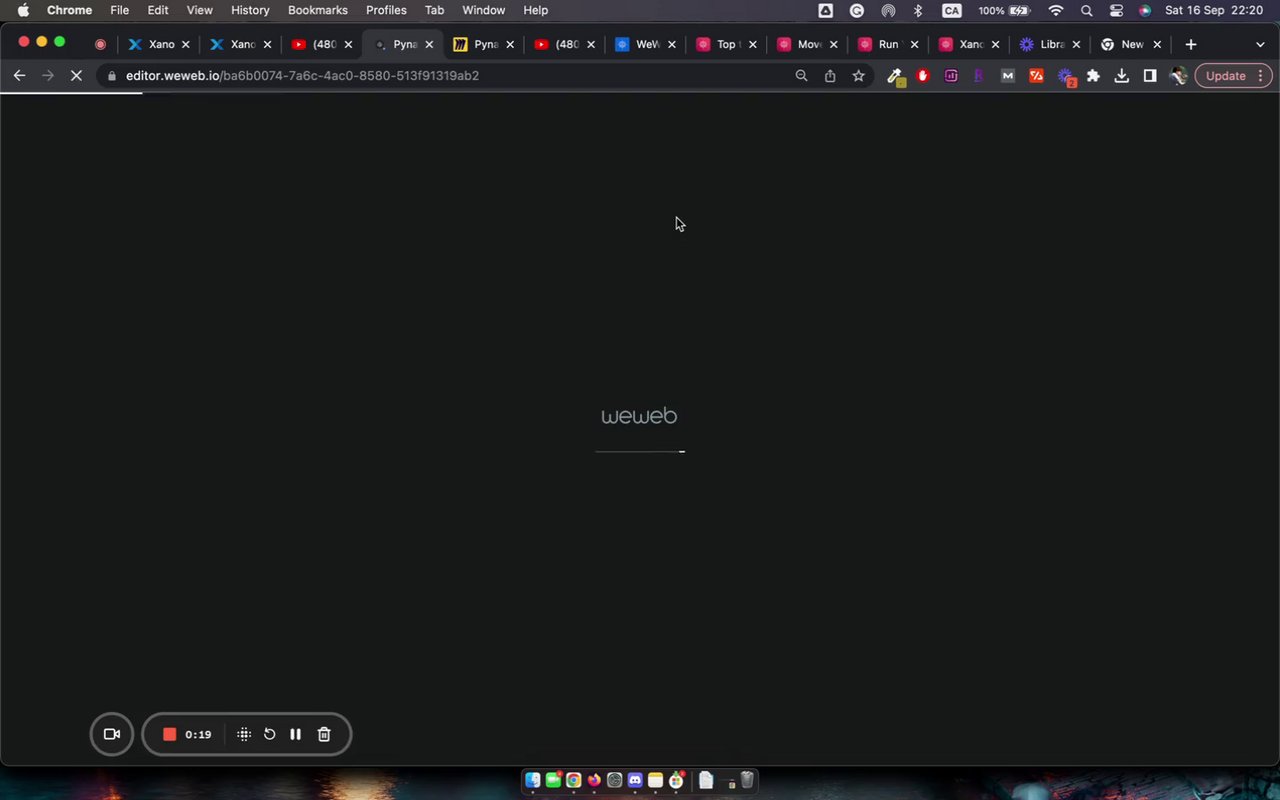Open the Apple menu
Screen dimensions: 1280x800
[23, 10]
